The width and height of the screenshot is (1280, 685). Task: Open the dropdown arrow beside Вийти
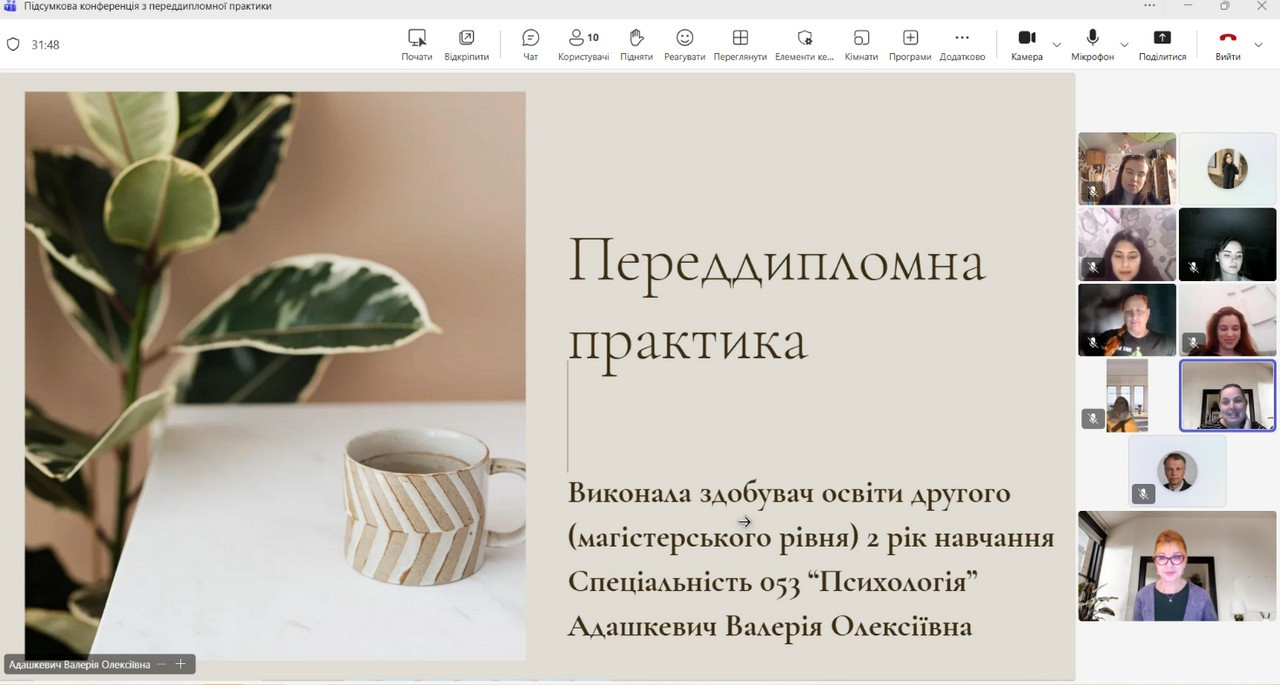pos(1258,45)
